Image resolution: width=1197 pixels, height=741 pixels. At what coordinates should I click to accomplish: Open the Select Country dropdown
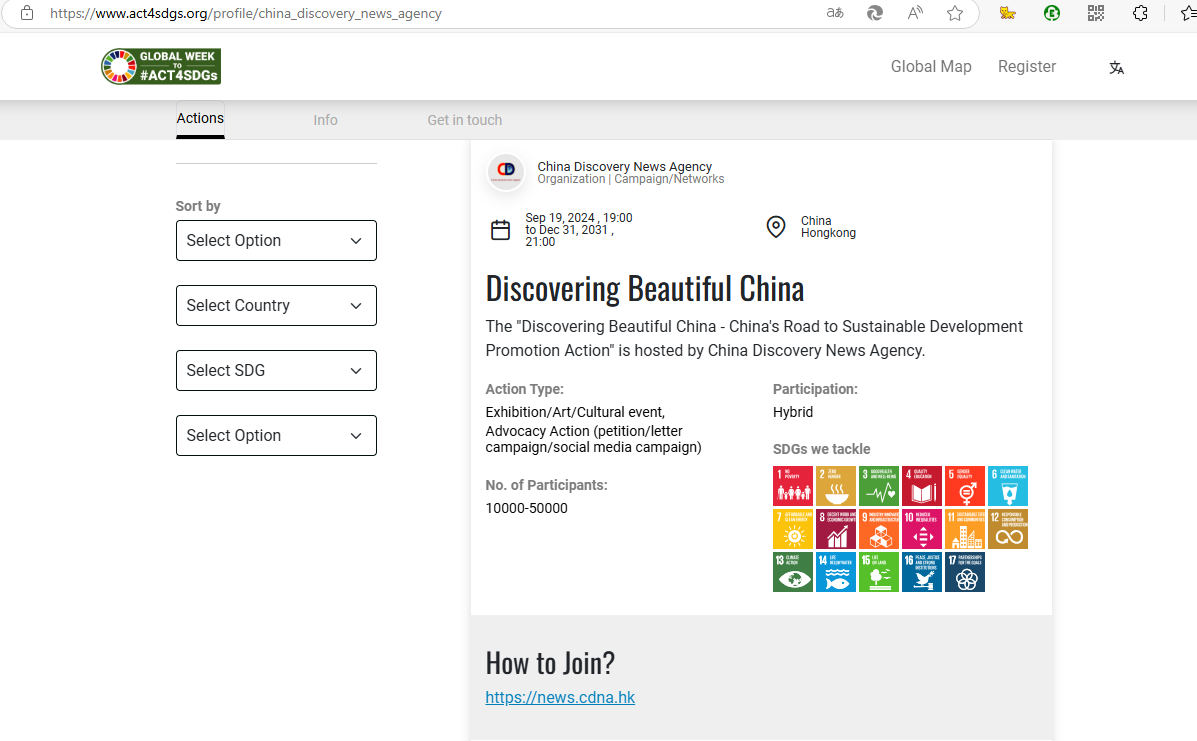(276, 305)
